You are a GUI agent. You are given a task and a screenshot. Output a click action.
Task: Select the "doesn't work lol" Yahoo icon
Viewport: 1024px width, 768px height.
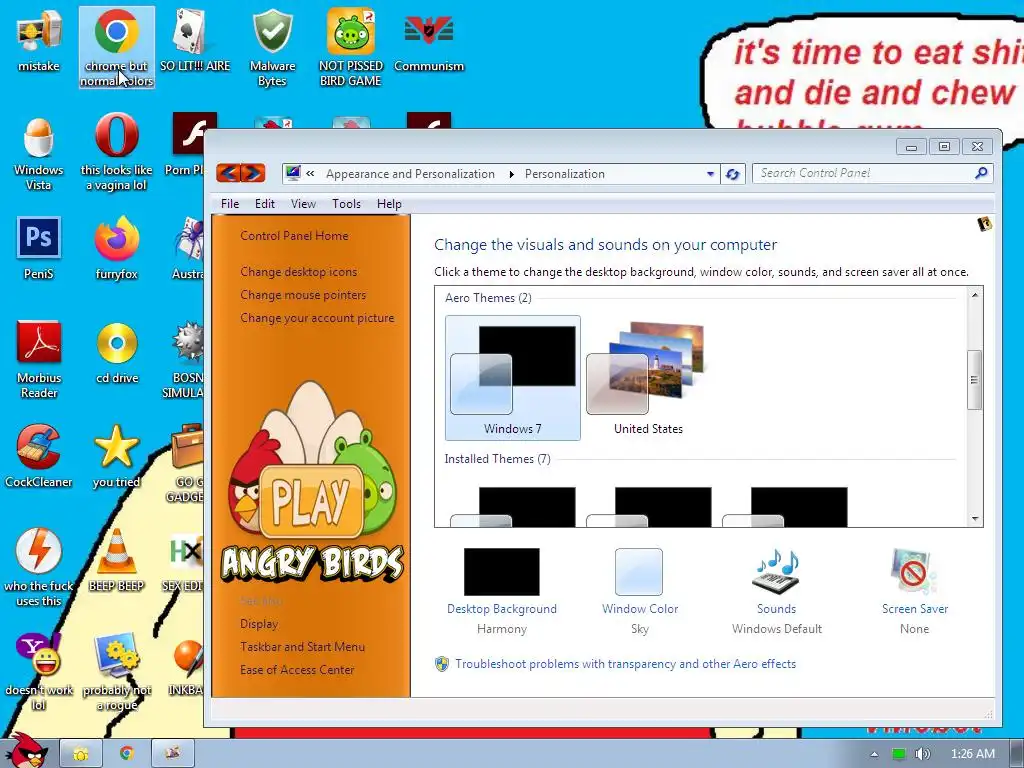coord(39,671)
